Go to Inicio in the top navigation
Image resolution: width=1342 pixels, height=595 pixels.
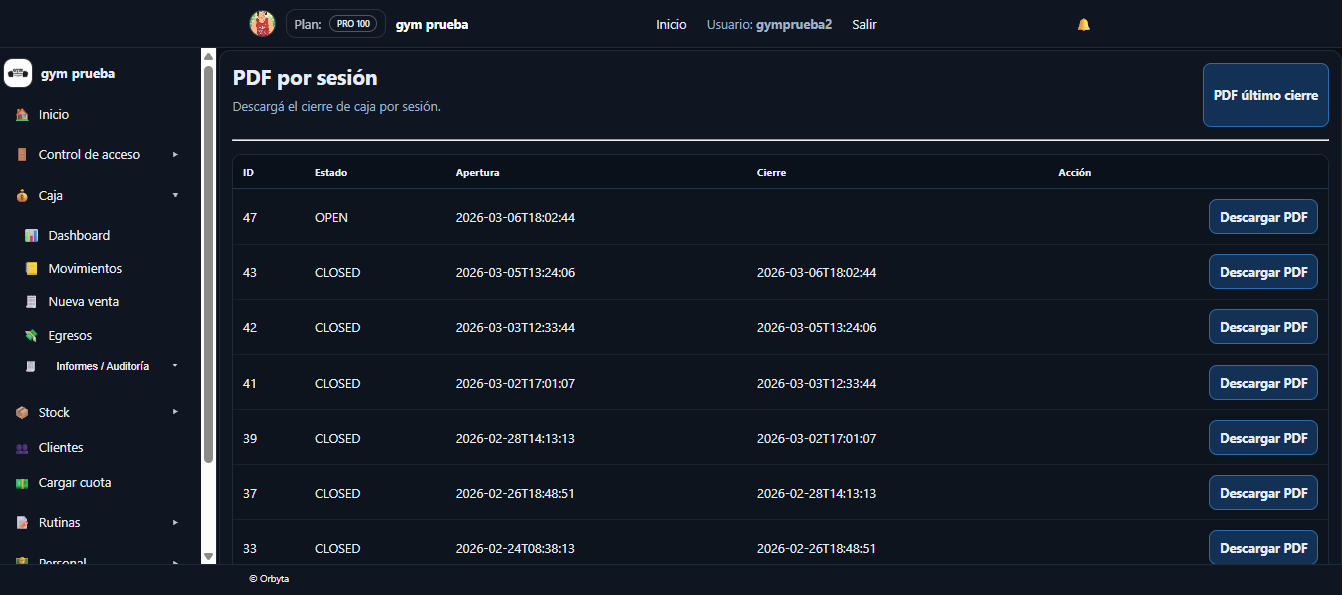[x=671, y=24]
